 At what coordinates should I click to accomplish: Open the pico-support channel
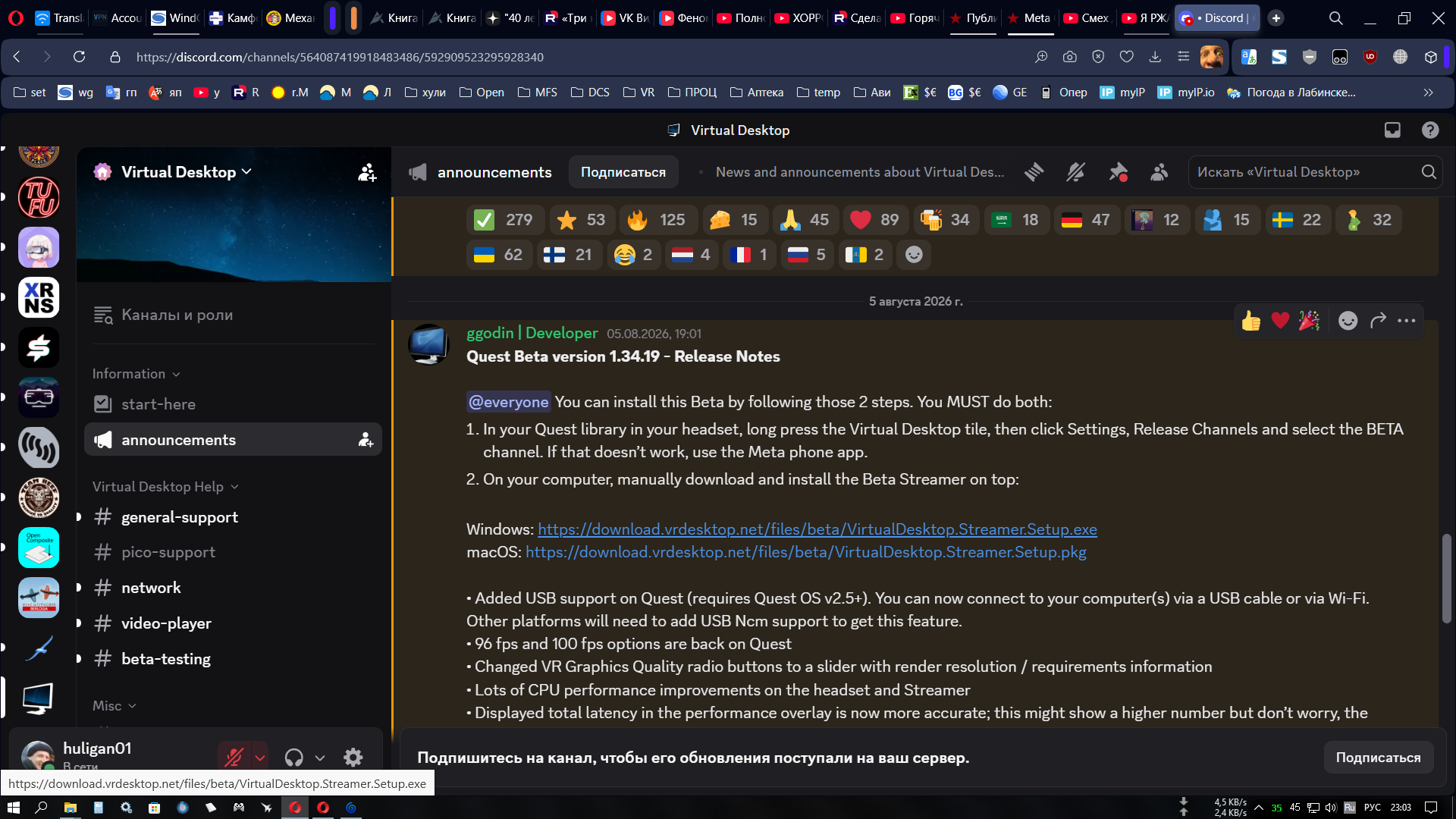233,552
